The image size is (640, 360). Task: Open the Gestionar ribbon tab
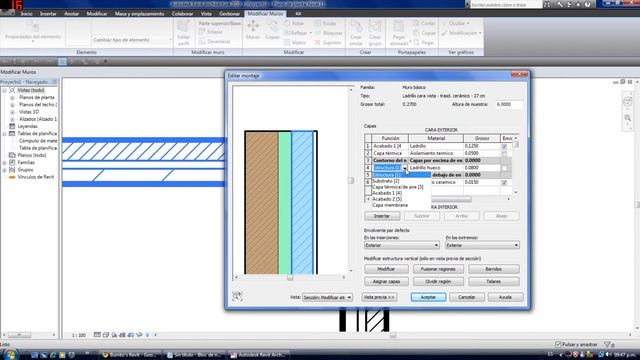[x=229, y=13]
